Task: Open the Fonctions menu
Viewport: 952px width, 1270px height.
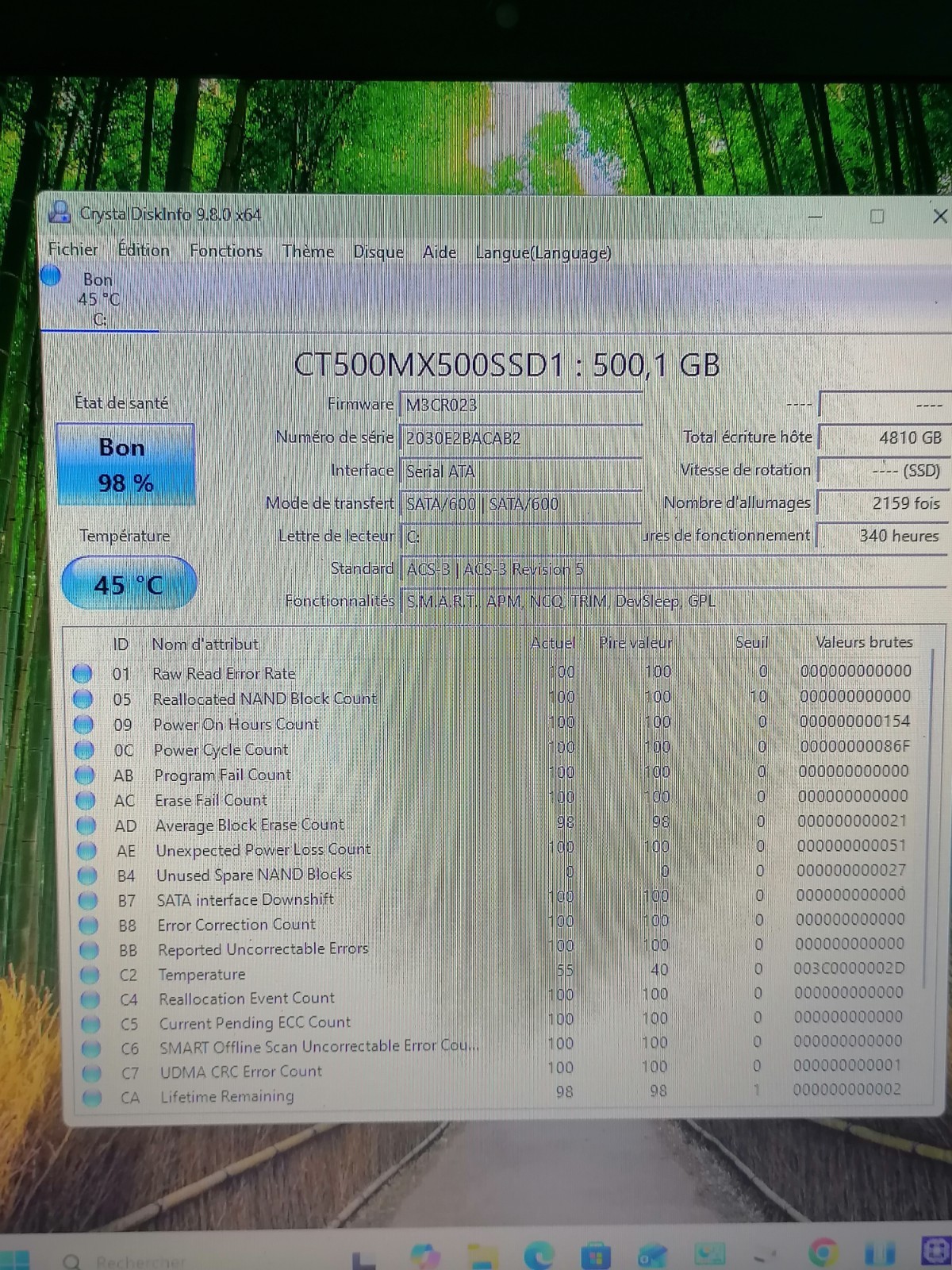Action: [x=226, y=251]
